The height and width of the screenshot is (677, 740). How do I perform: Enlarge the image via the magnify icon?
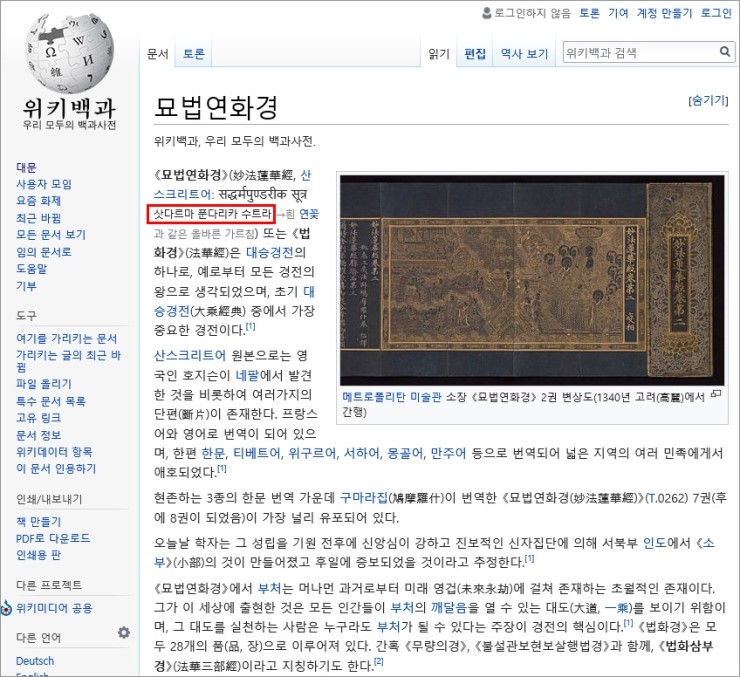tap(716, 393)
